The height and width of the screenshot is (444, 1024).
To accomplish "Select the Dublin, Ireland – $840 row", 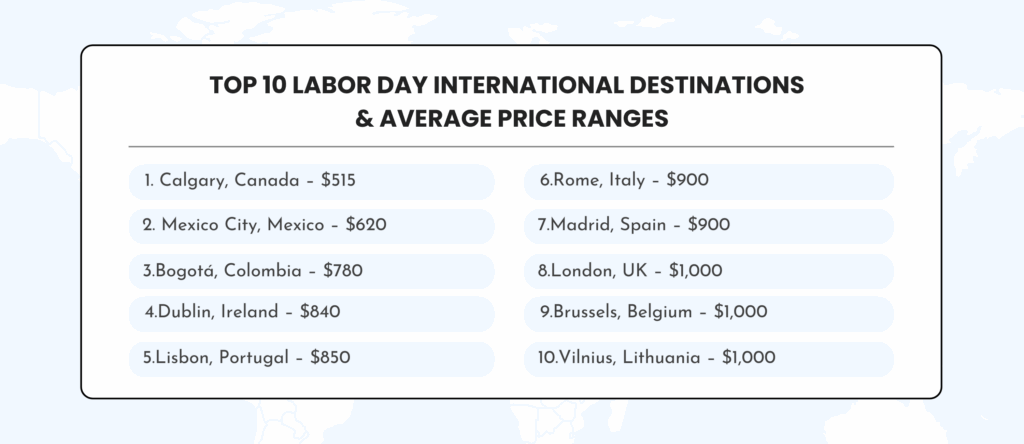I will click(312, 313).
